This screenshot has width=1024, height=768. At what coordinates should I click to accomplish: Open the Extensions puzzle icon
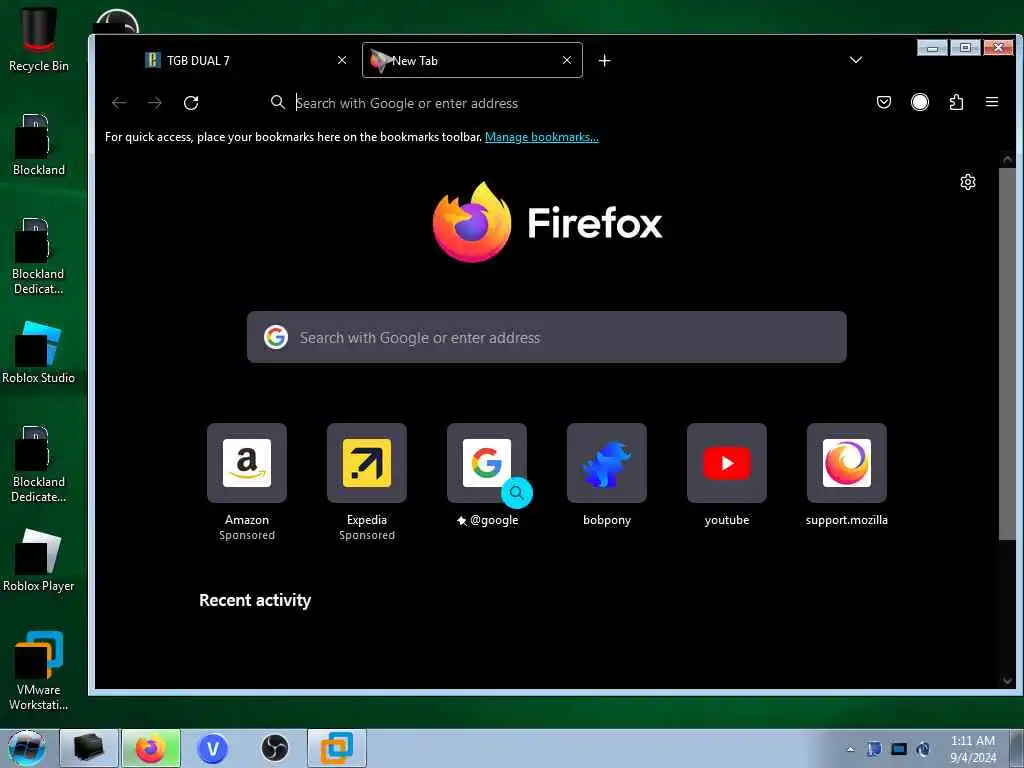(956, 102)
